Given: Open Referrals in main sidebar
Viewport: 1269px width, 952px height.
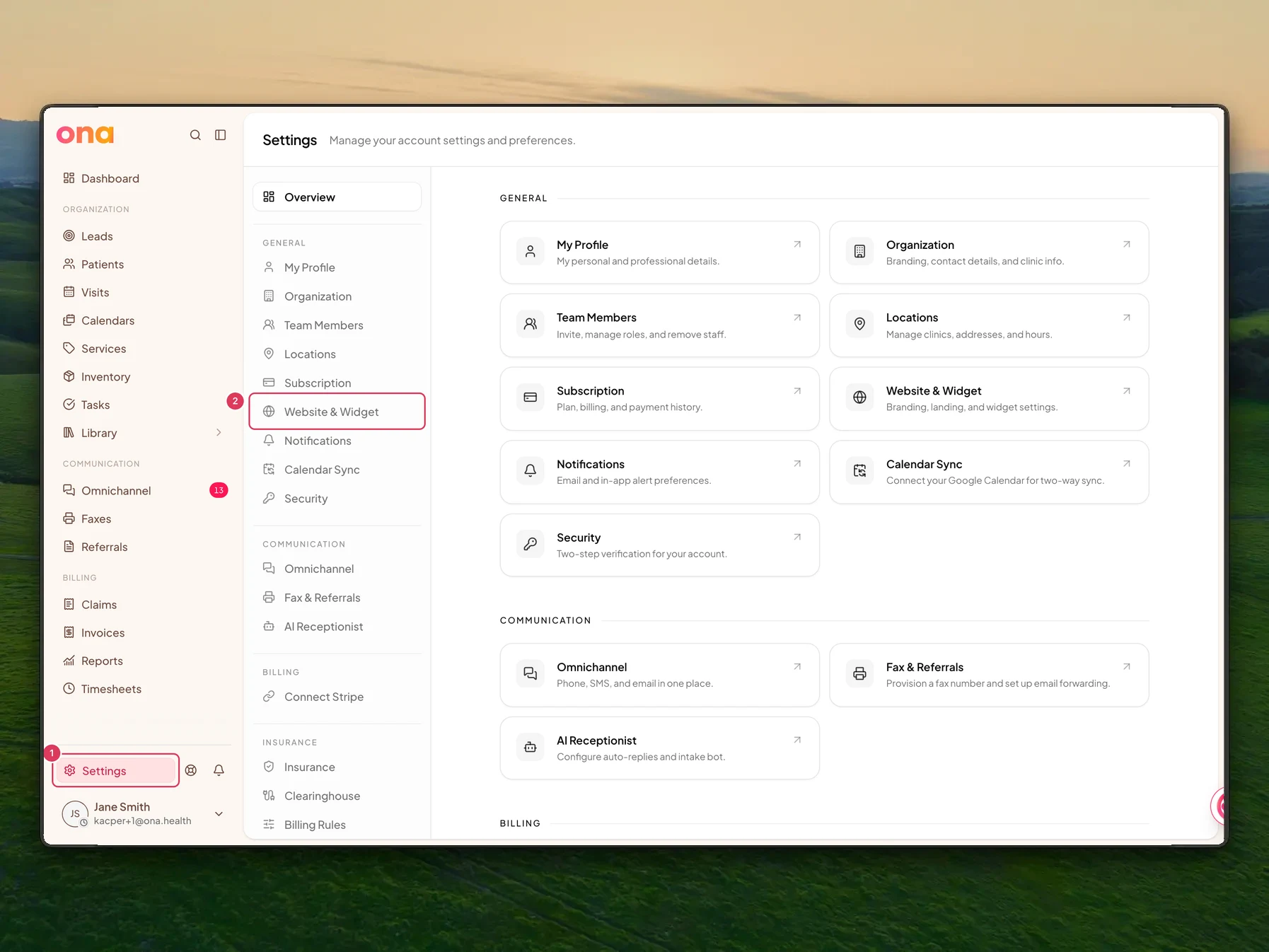Looking at the screenshot, I should pos(144,547).
